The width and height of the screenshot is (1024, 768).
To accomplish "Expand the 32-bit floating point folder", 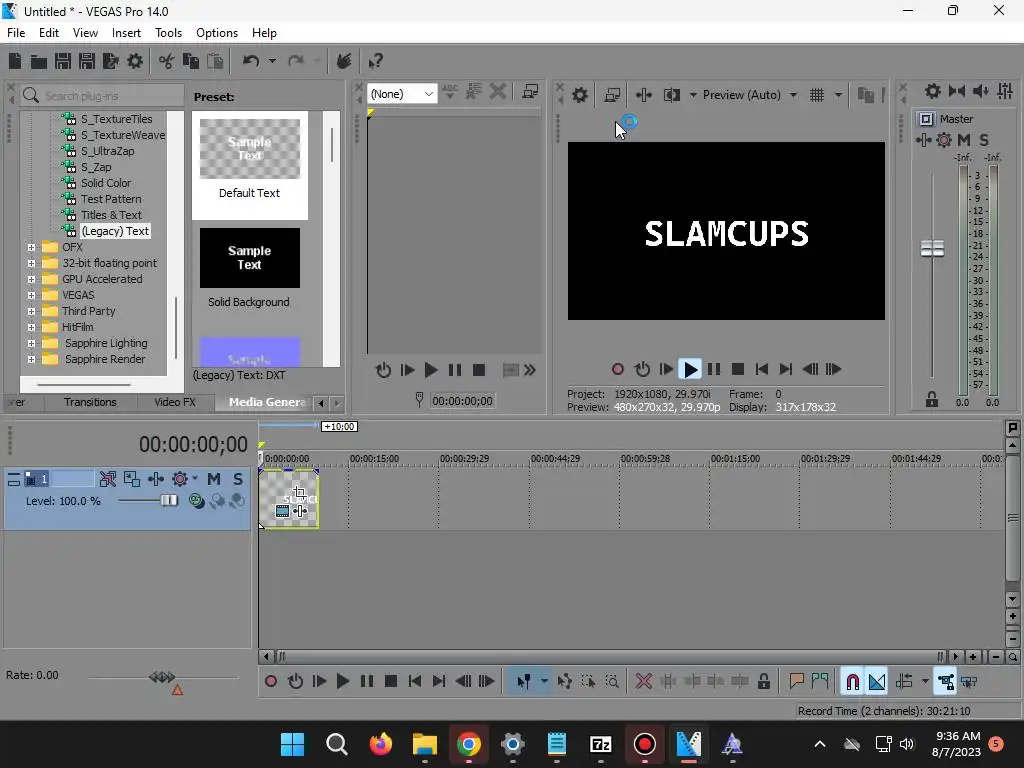I will (31, 263).
